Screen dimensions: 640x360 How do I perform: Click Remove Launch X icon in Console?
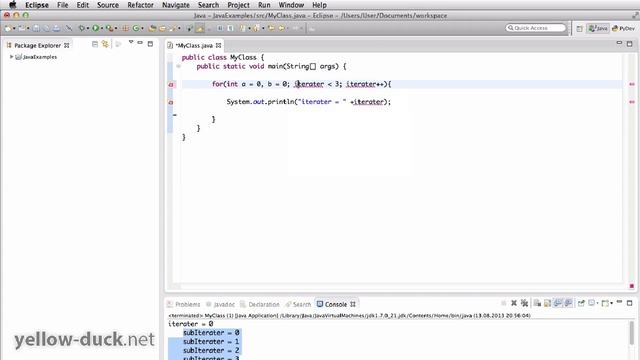(514, 303)
